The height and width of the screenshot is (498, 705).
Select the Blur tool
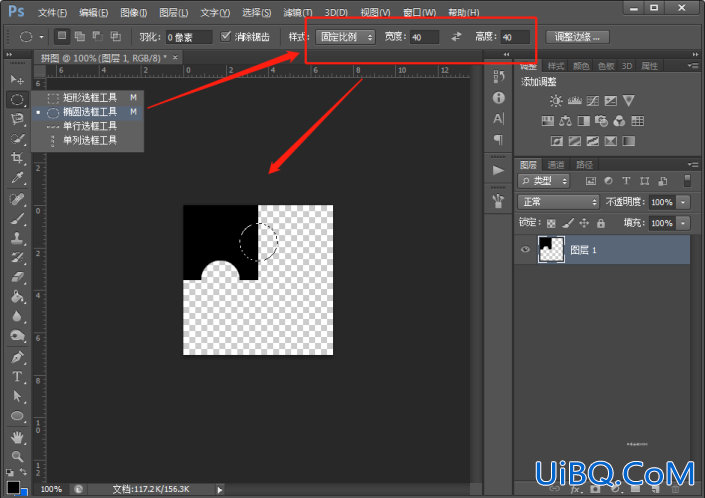click(17, 316)
